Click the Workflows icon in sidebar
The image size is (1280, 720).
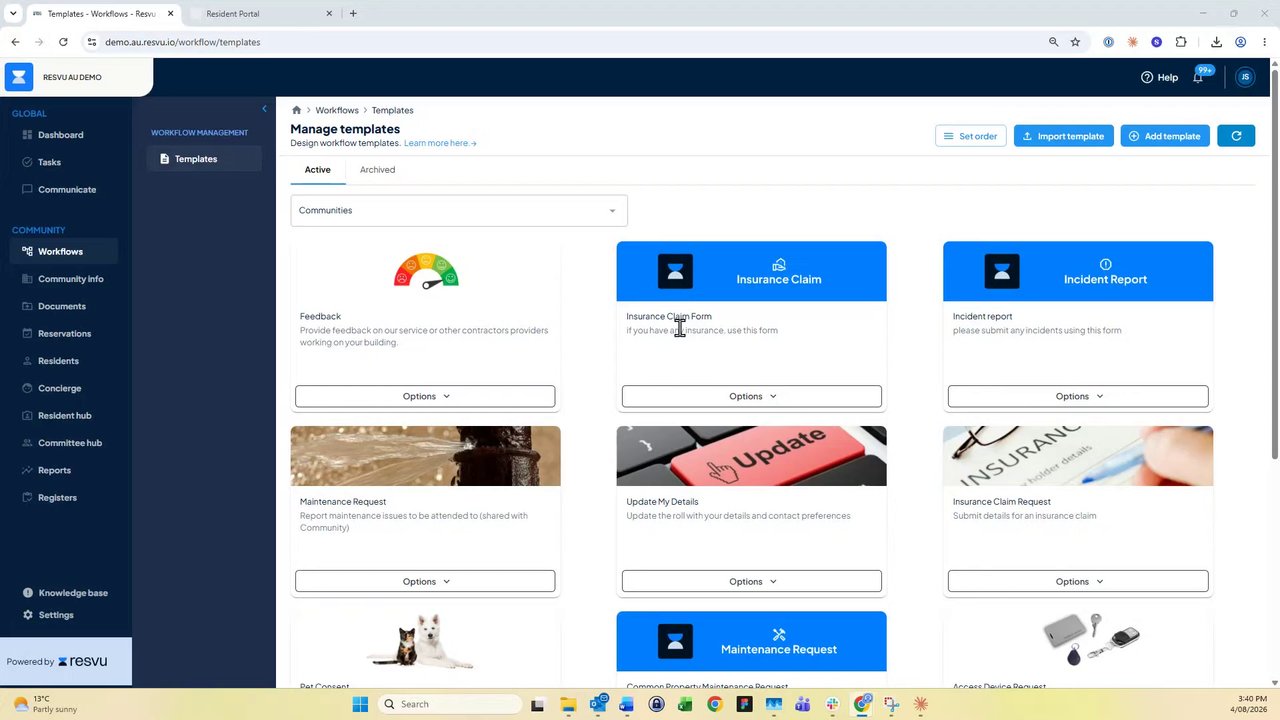pos(28,252)
